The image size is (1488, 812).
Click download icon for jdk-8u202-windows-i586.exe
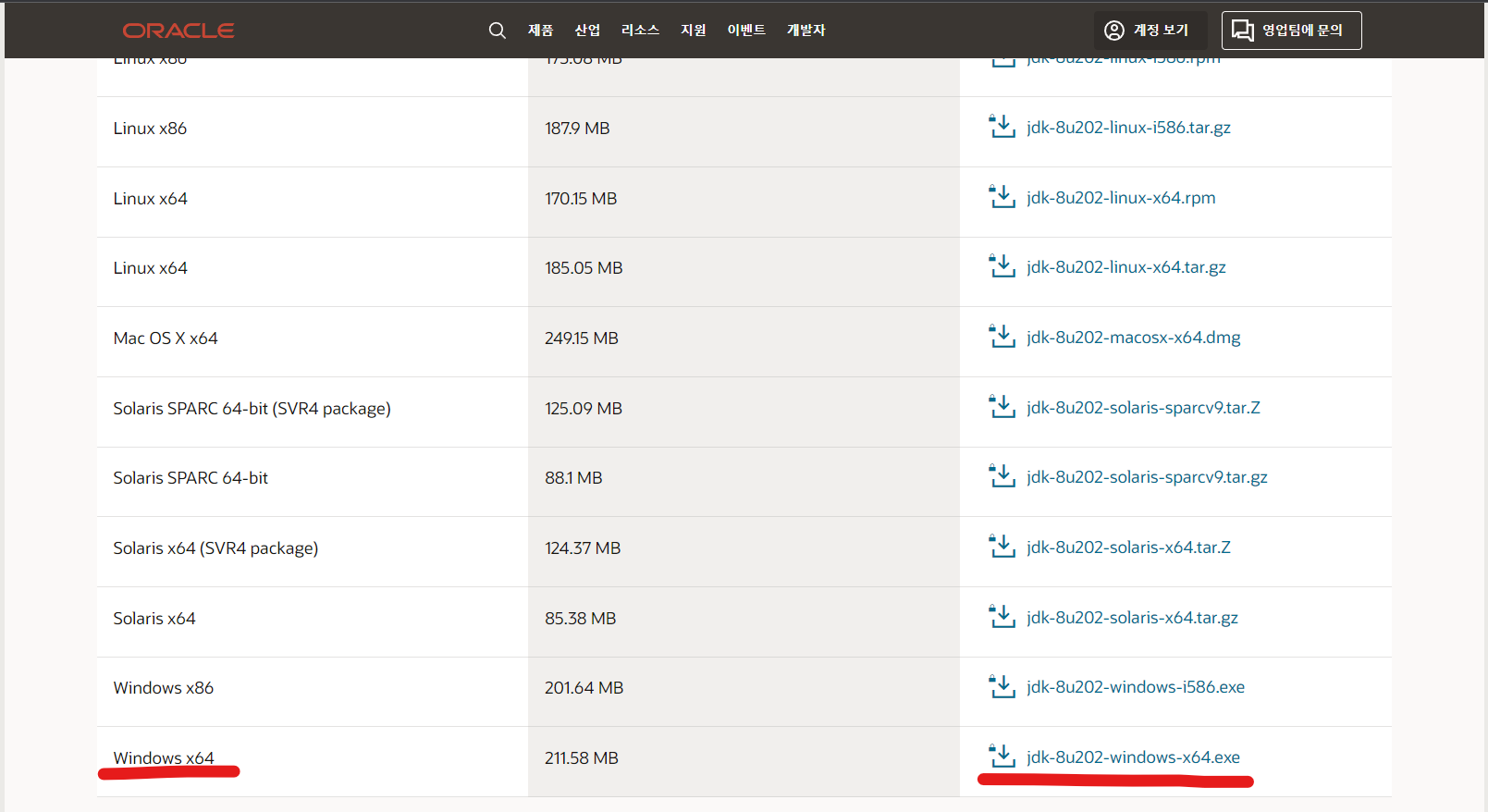1002,686
